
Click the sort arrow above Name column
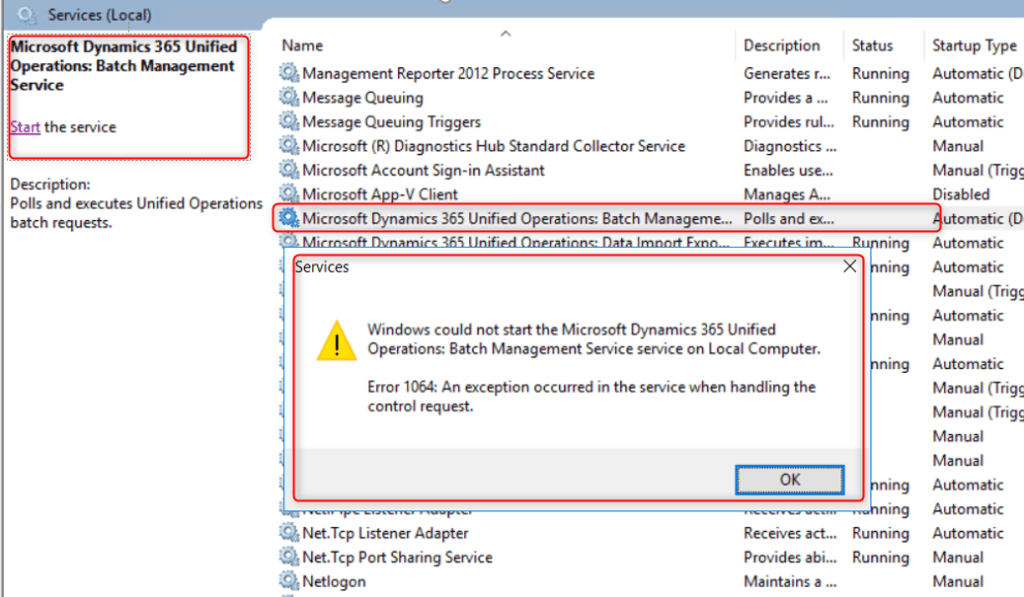point(505,33)
